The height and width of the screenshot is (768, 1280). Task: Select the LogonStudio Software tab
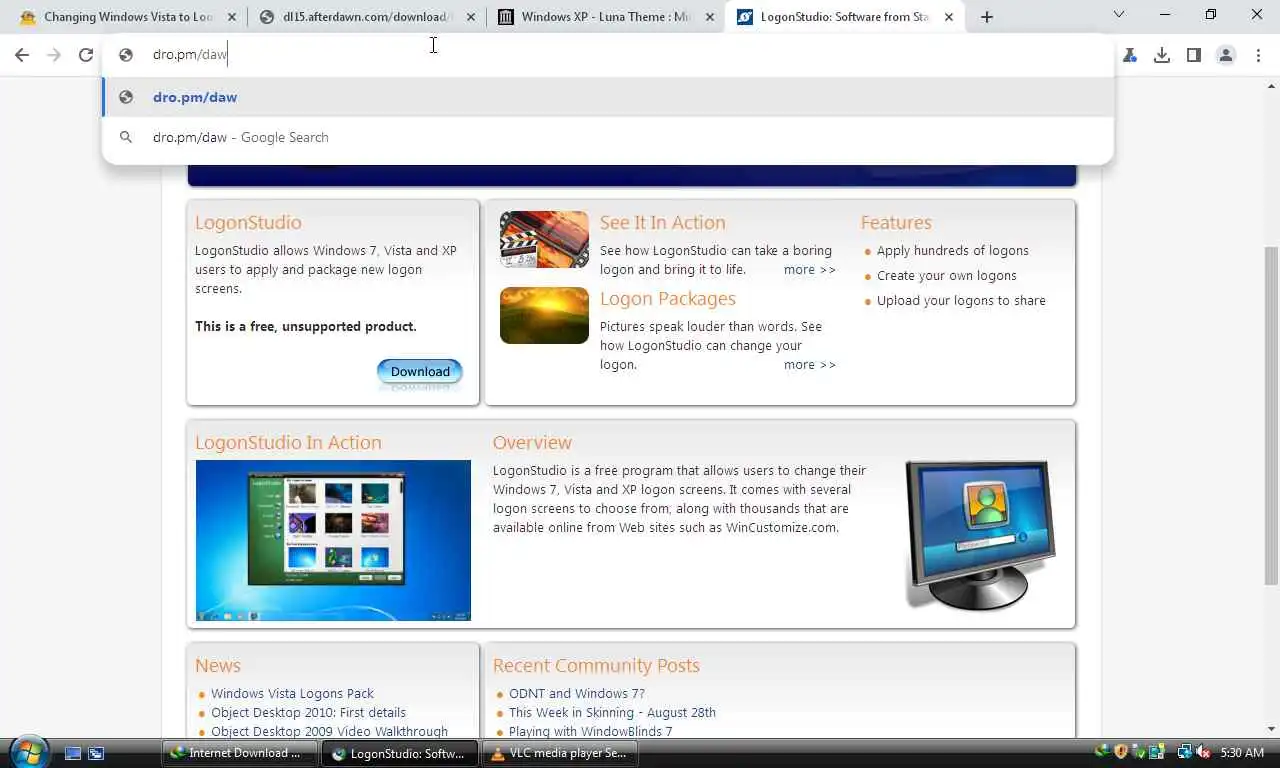tap(845, 17)
